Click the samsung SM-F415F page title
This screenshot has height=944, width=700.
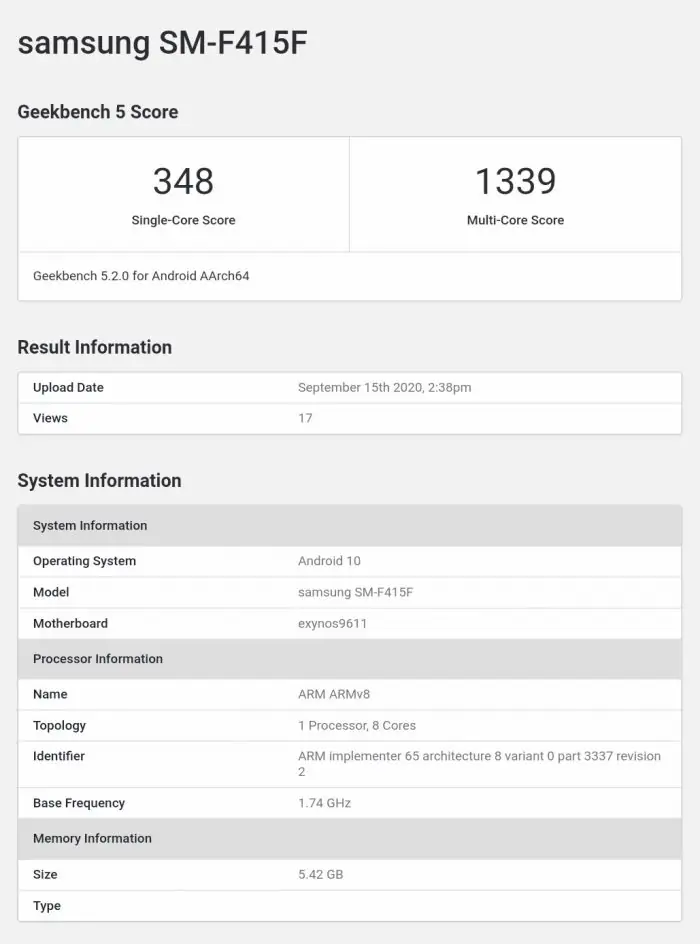[163, 43]
